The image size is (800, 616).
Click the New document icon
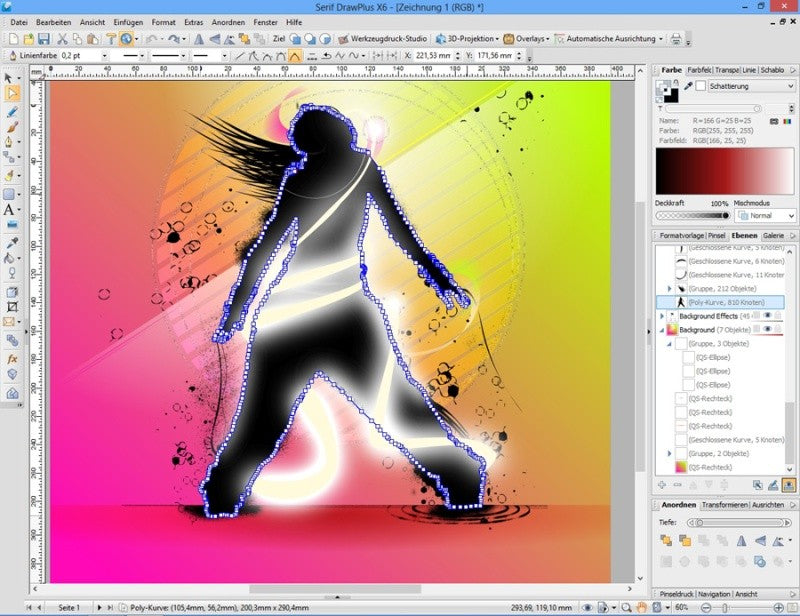coord(14,39)
